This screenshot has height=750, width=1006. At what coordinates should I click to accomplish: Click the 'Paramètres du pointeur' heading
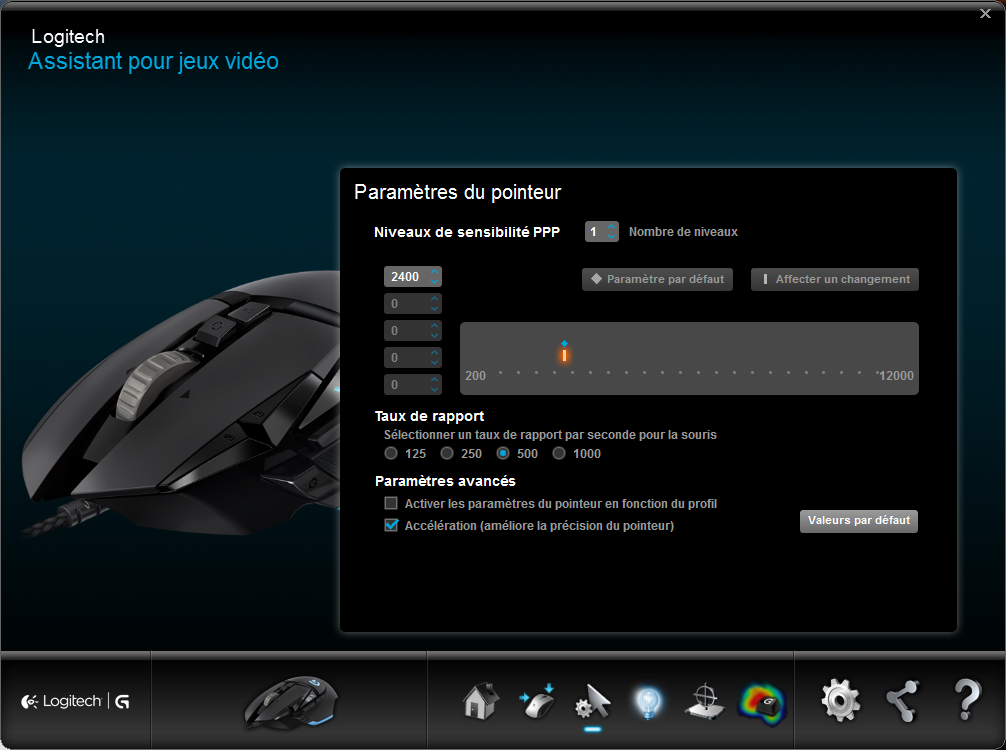[457, 192]
